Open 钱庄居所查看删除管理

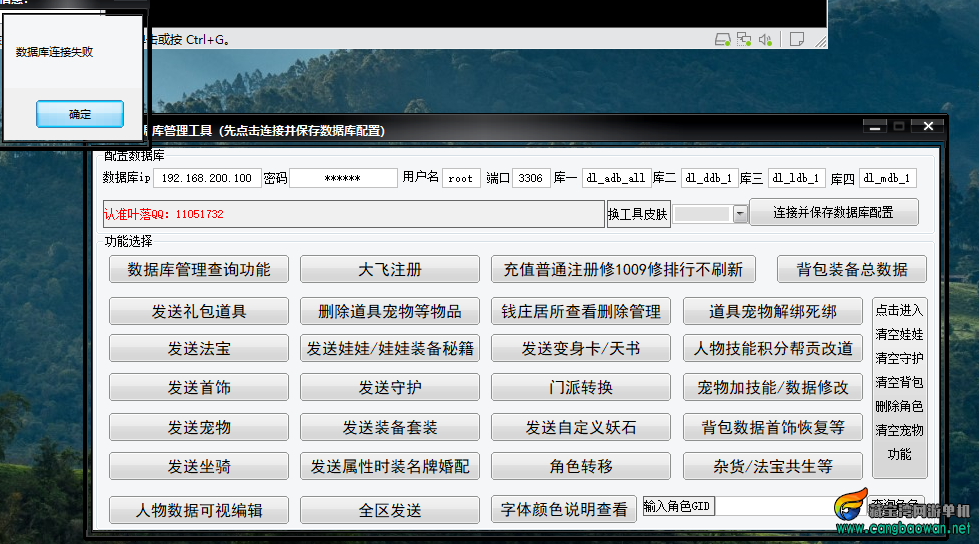[x=581, y=311]
